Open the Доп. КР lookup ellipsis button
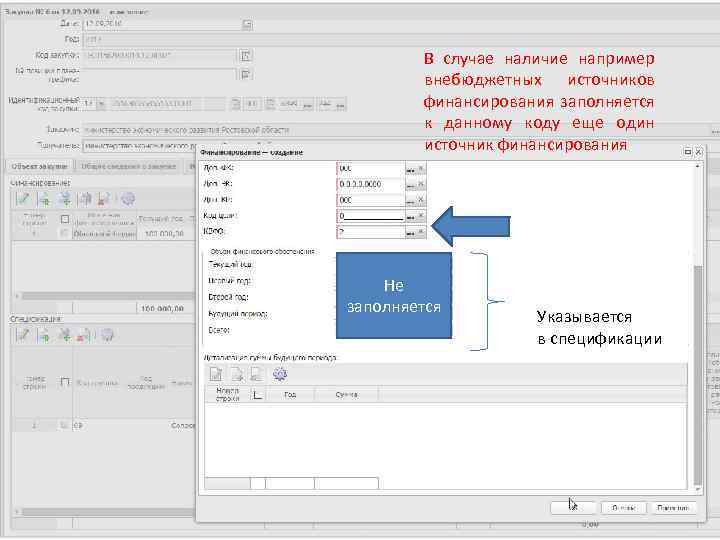The image size is (720, 540). coord(411,200)
